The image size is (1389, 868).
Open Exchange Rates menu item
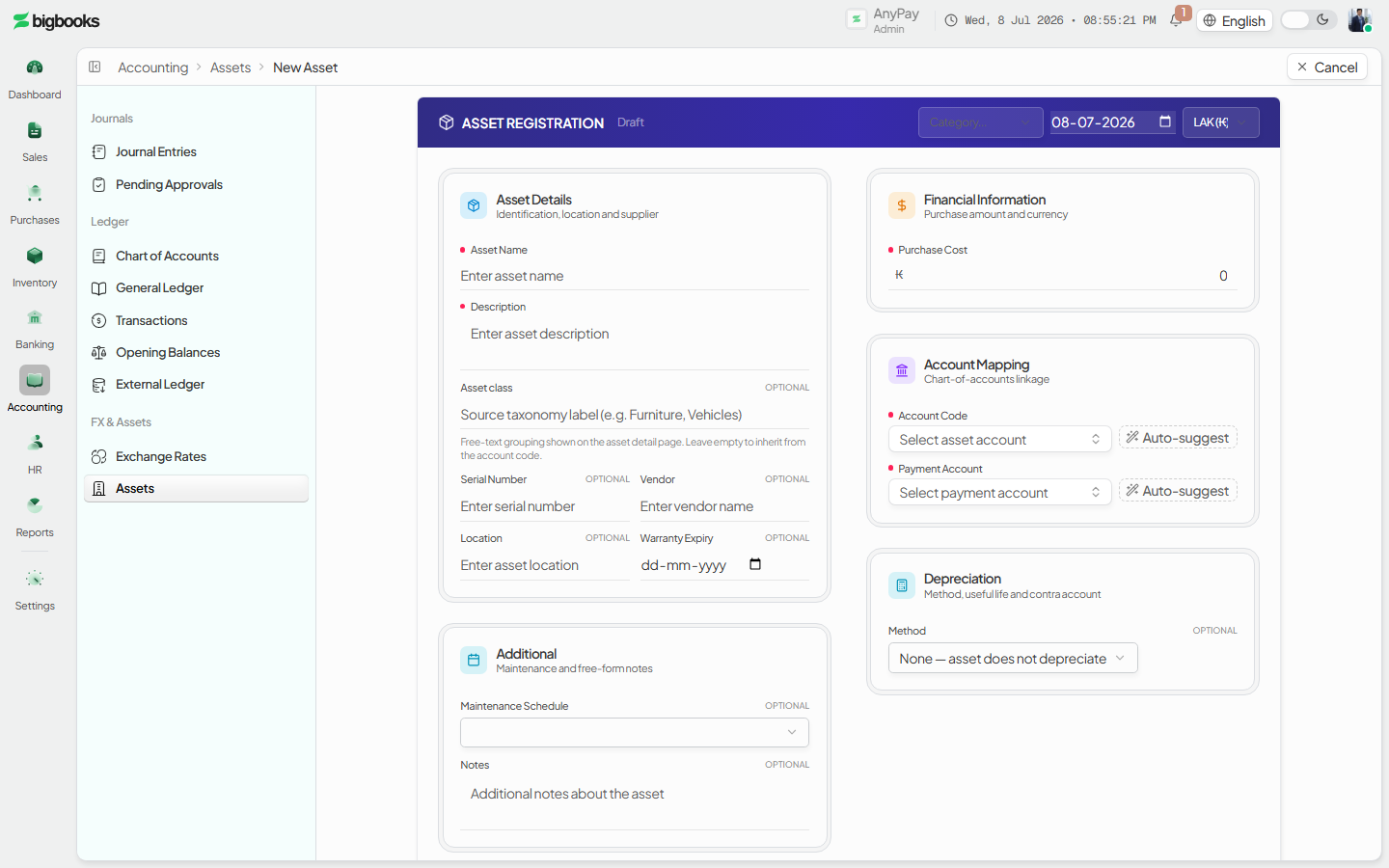(196, 456)
